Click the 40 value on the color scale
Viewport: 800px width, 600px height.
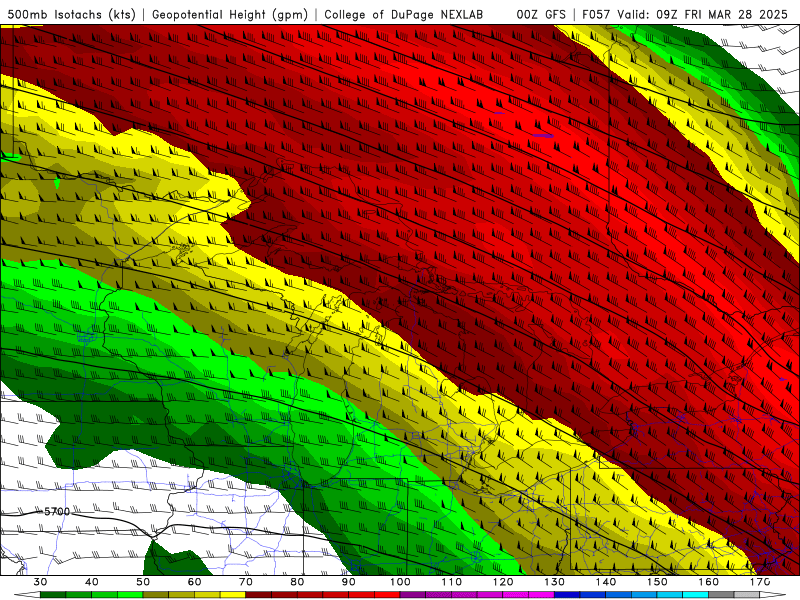(x=92, y=582)
